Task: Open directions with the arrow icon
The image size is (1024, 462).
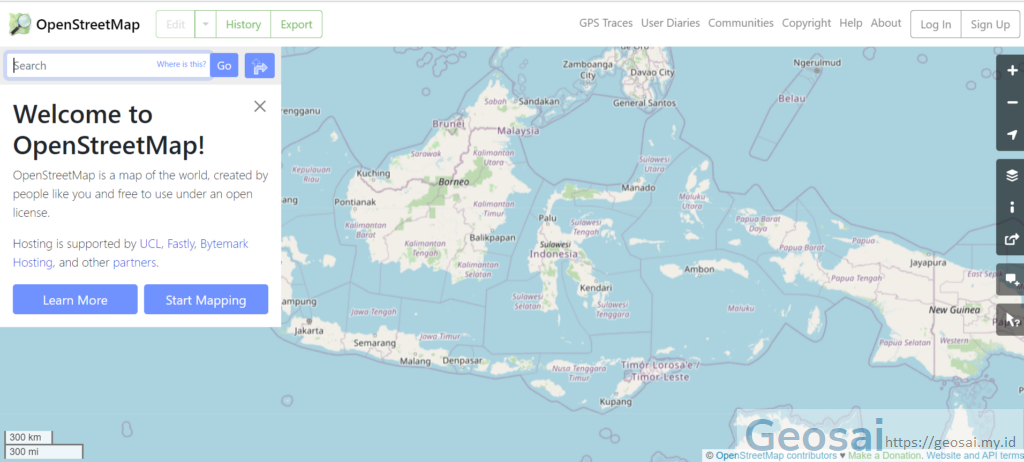Action: click(x=259, y=65)
